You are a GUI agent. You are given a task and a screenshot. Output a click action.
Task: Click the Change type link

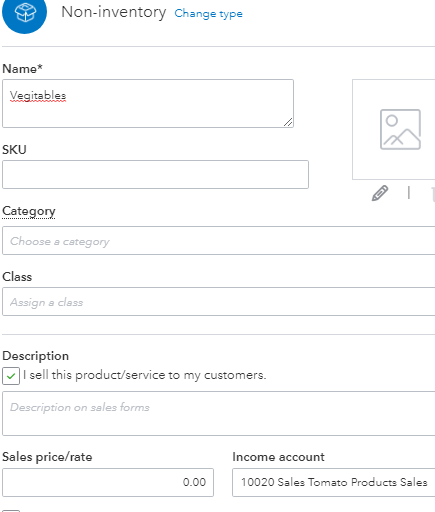[208, 14]
